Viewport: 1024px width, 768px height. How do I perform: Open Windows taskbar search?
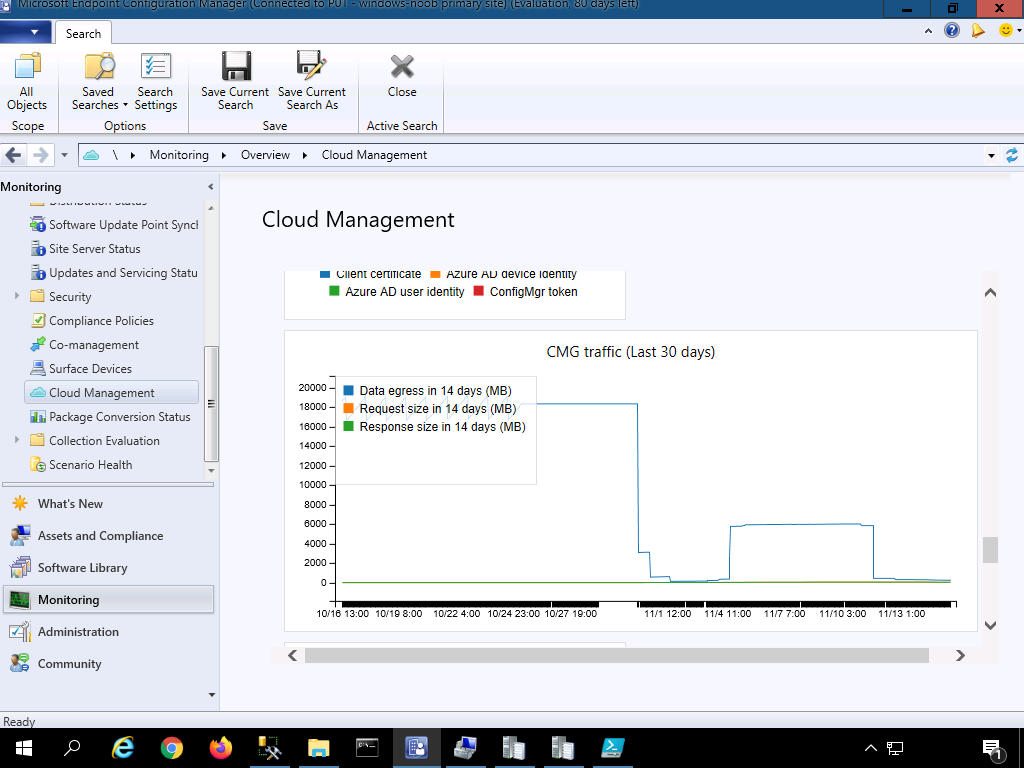click(72, 748)
